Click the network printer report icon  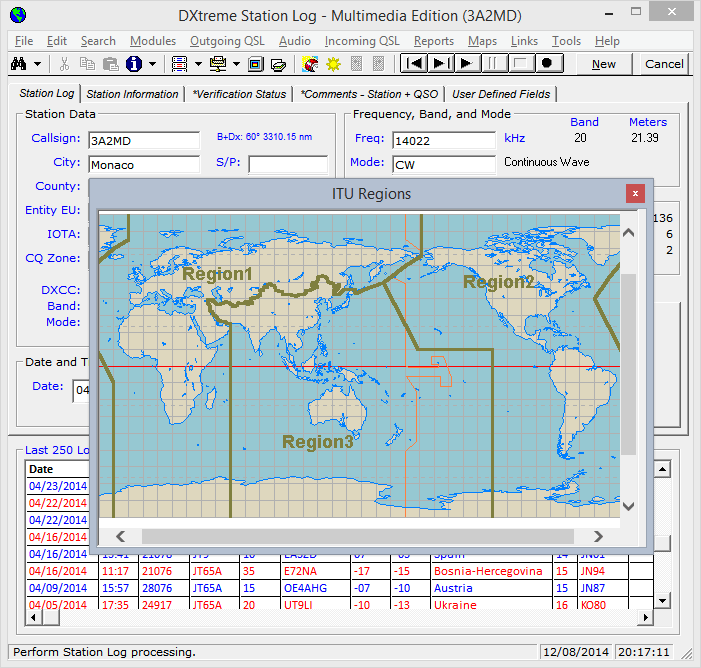(218, 64)
